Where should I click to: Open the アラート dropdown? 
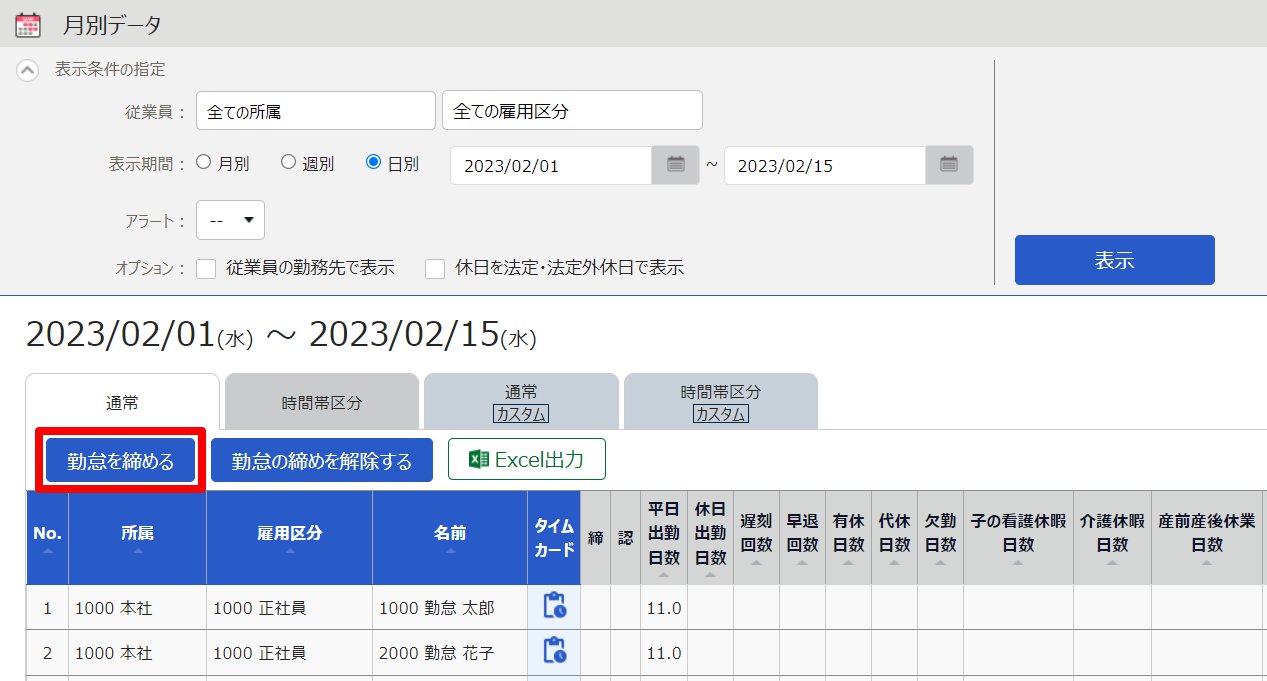point(230,220)
